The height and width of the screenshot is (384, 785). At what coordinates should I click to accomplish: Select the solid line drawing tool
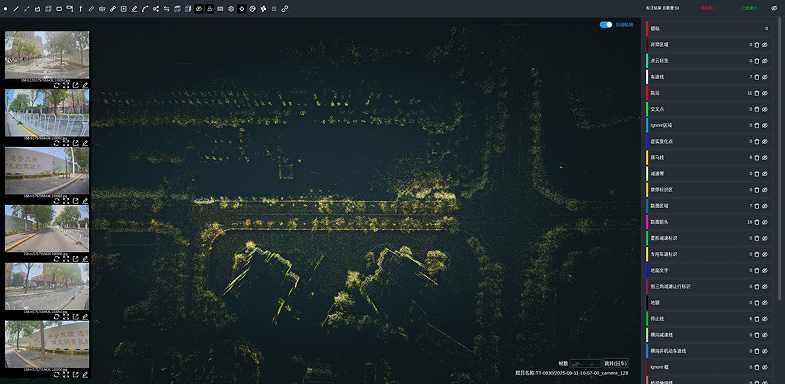(16, 9)
